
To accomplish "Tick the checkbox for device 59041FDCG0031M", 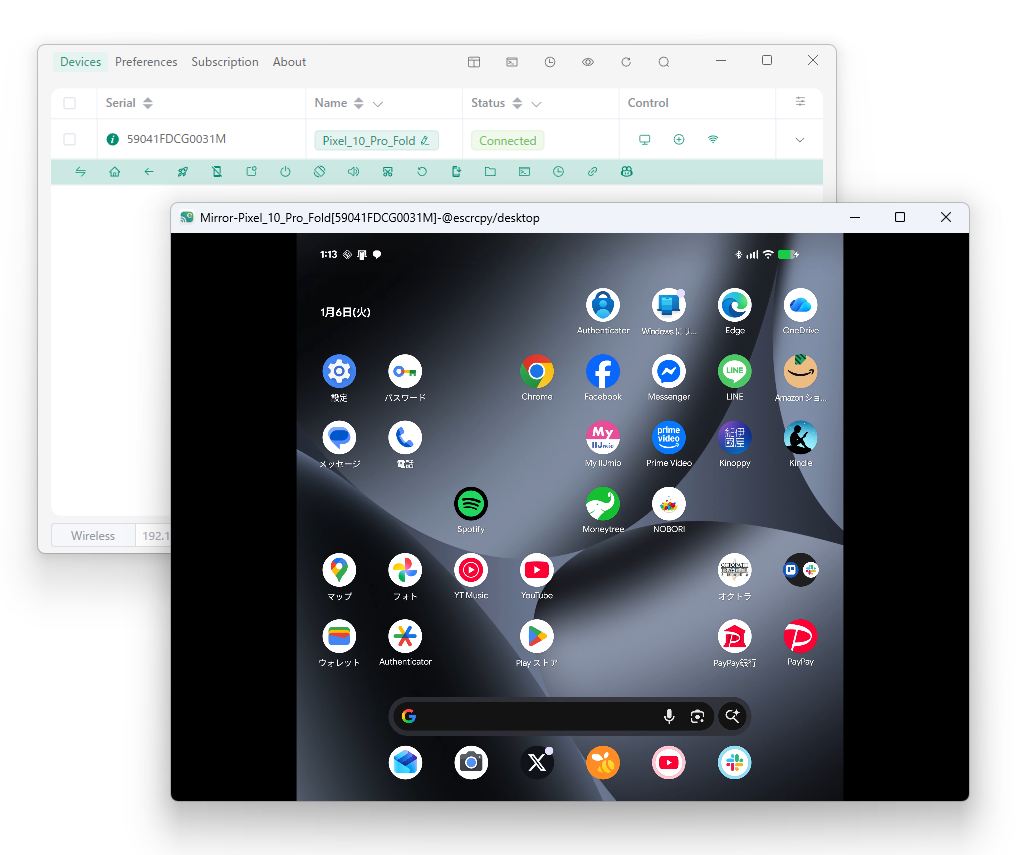I will click(x=69, y=140).
